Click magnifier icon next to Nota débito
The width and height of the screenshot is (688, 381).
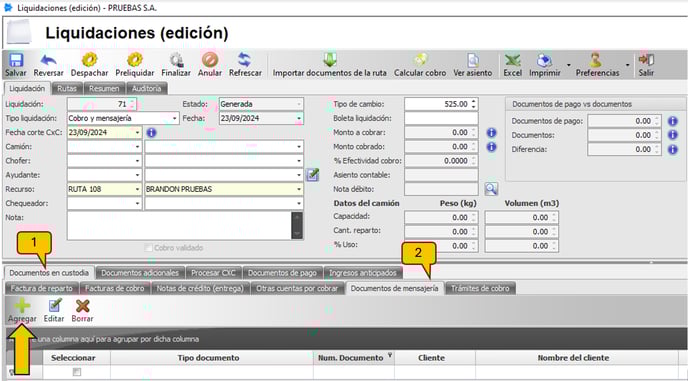click(491, 189)
